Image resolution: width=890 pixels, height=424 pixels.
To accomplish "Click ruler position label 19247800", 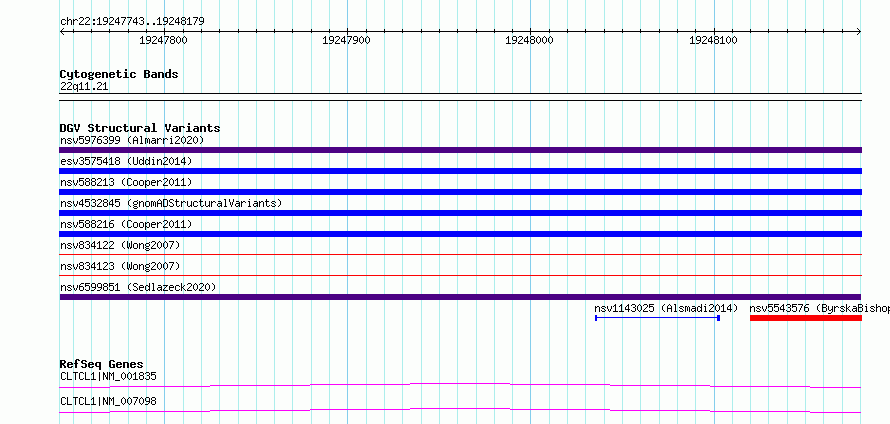I will [x=163, y=40].
